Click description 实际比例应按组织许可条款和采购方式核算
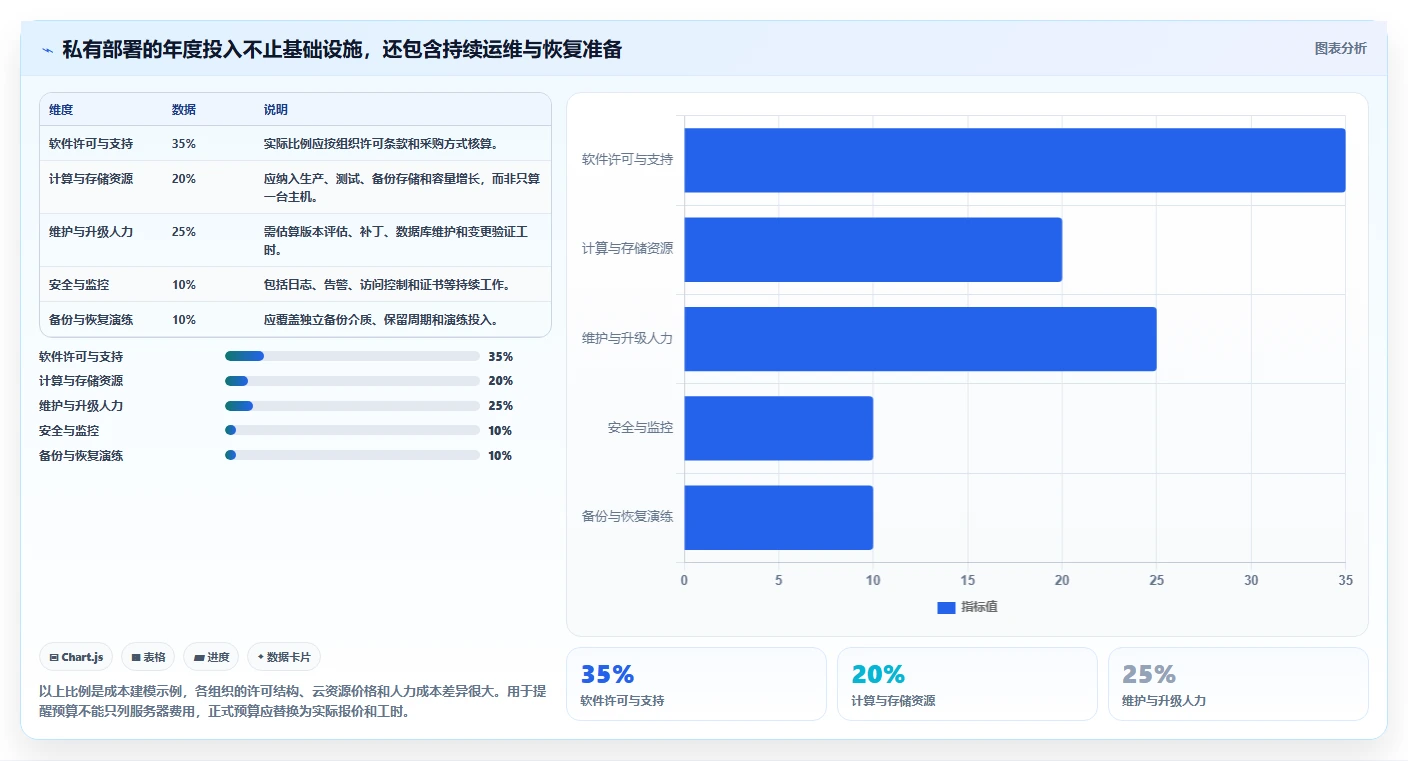 (381, 144)
